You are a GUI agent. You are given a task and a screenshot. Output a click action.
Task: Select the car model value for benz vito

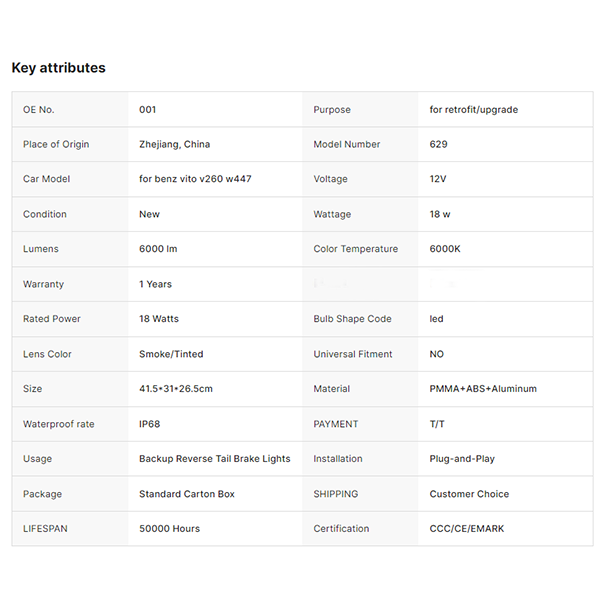pos(196,180)
